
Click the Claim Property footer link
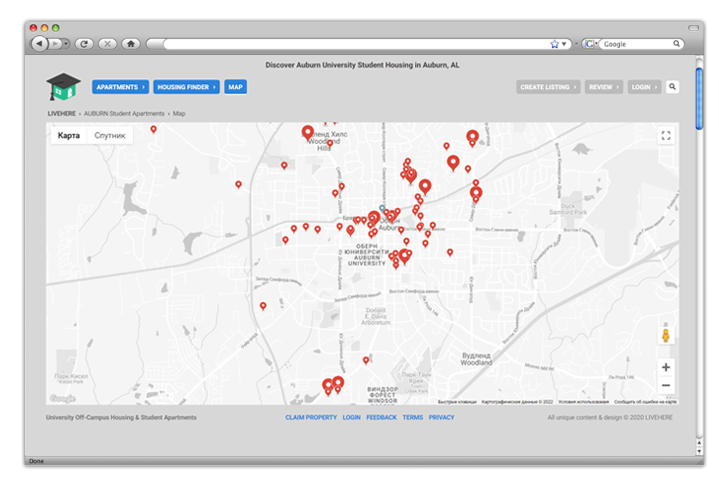click(x=311, y=417)
